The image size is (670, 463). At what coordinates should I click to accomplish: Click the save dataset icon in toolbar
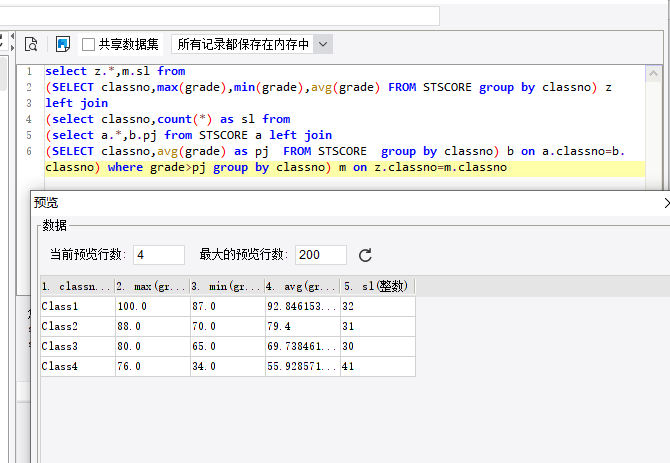[x=63, y=44]
